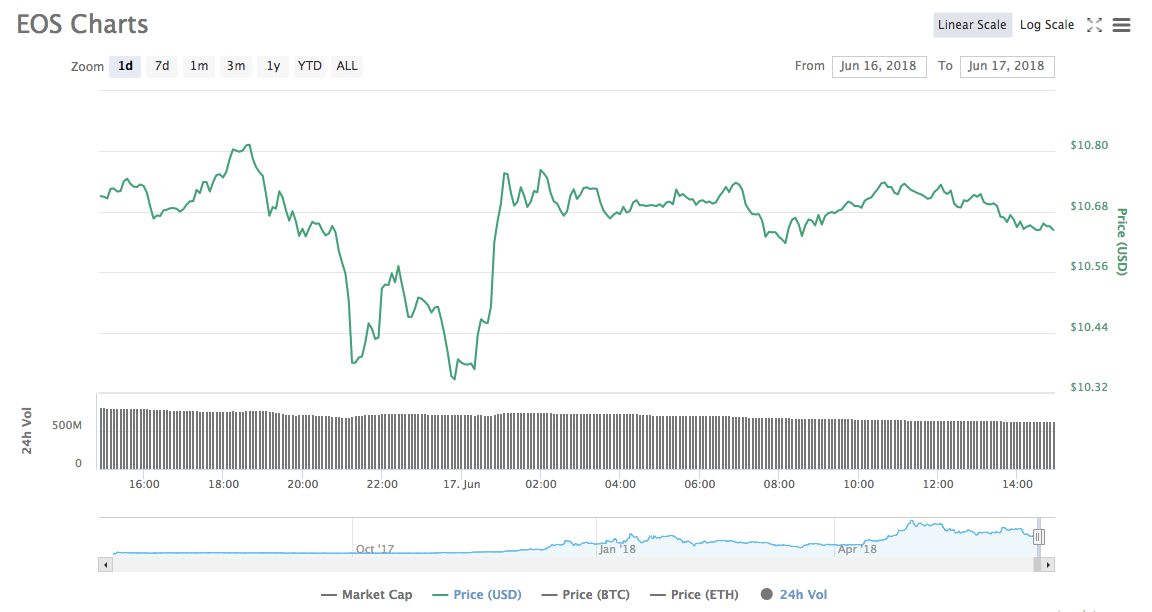Click the $10.56 price axis label

click(x=1089, y=267)
